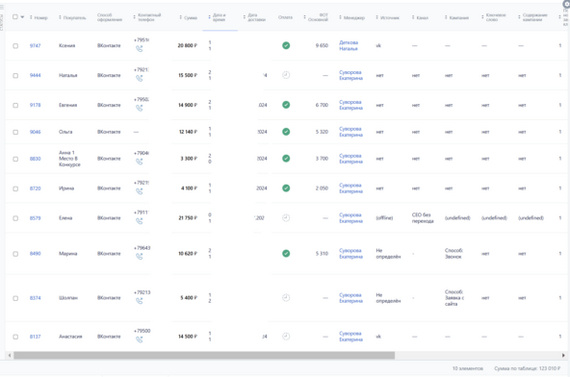Image resolution: width=570 pixels, height=377 pixels.
Task: Click the Содержание кампании column header
Action: click(535, 17)
